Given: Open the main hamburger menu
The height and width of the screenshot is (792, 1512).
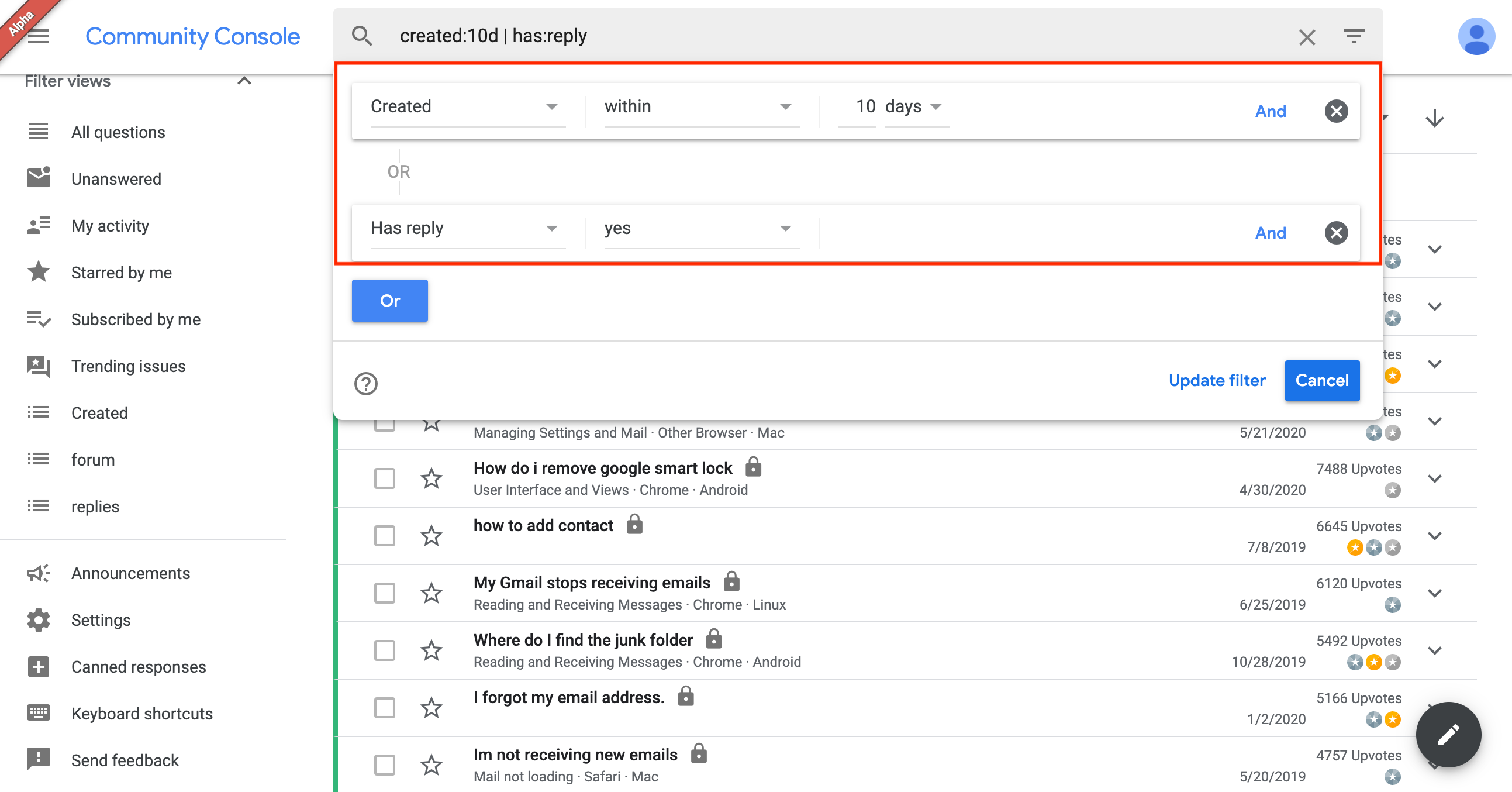Looking at the screenshot, I should tap(39, 36).
